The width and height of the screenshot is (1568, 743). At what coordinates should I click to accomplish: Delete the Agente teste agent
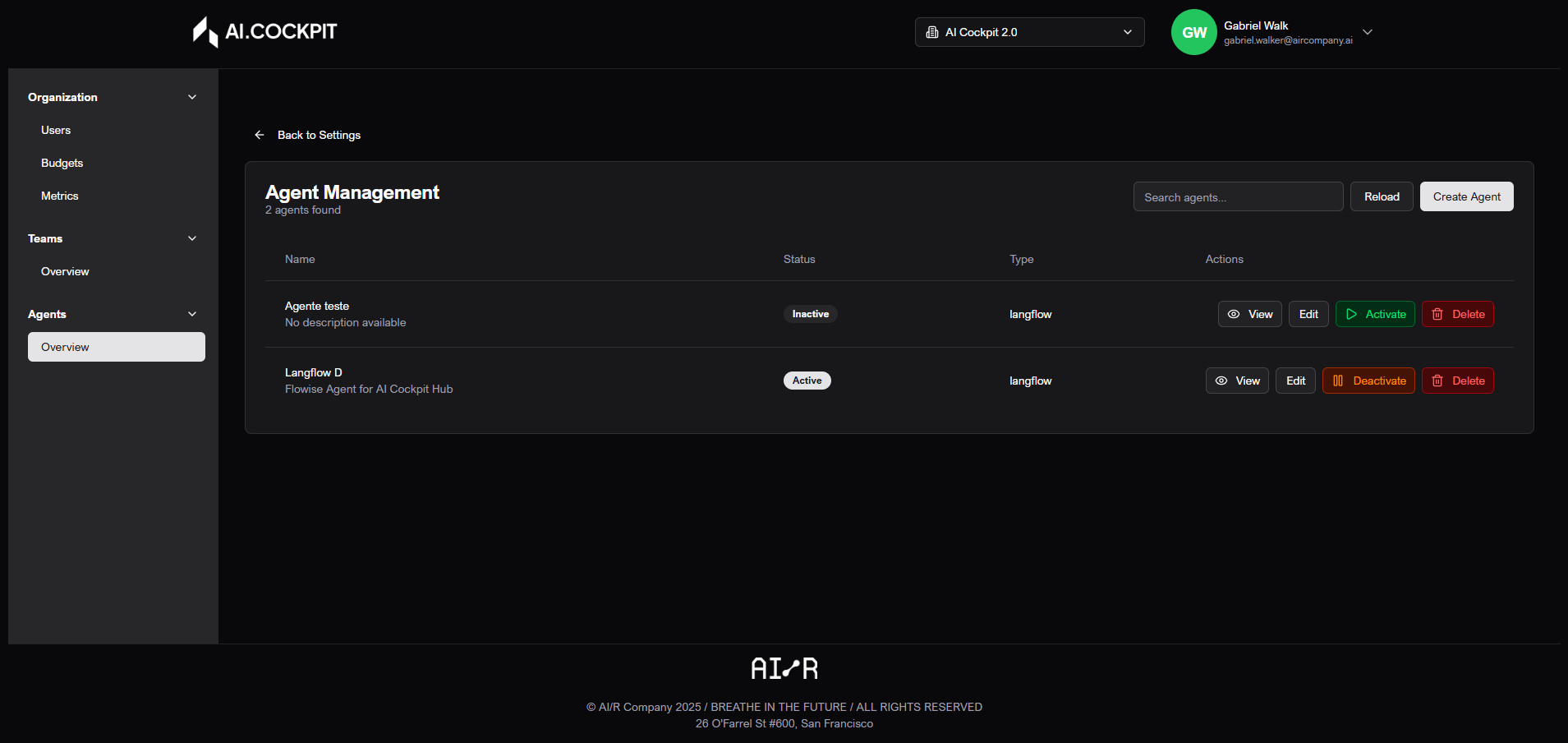click(x=1457, y=314)
